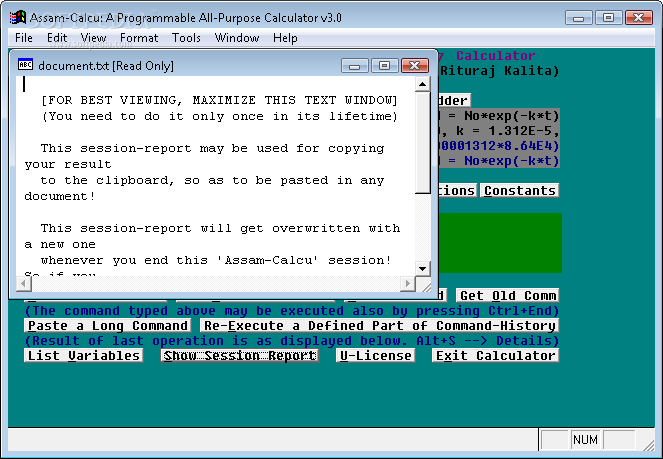Click the Constants button
Screen dimensions: 663x459
coord(519,191)
